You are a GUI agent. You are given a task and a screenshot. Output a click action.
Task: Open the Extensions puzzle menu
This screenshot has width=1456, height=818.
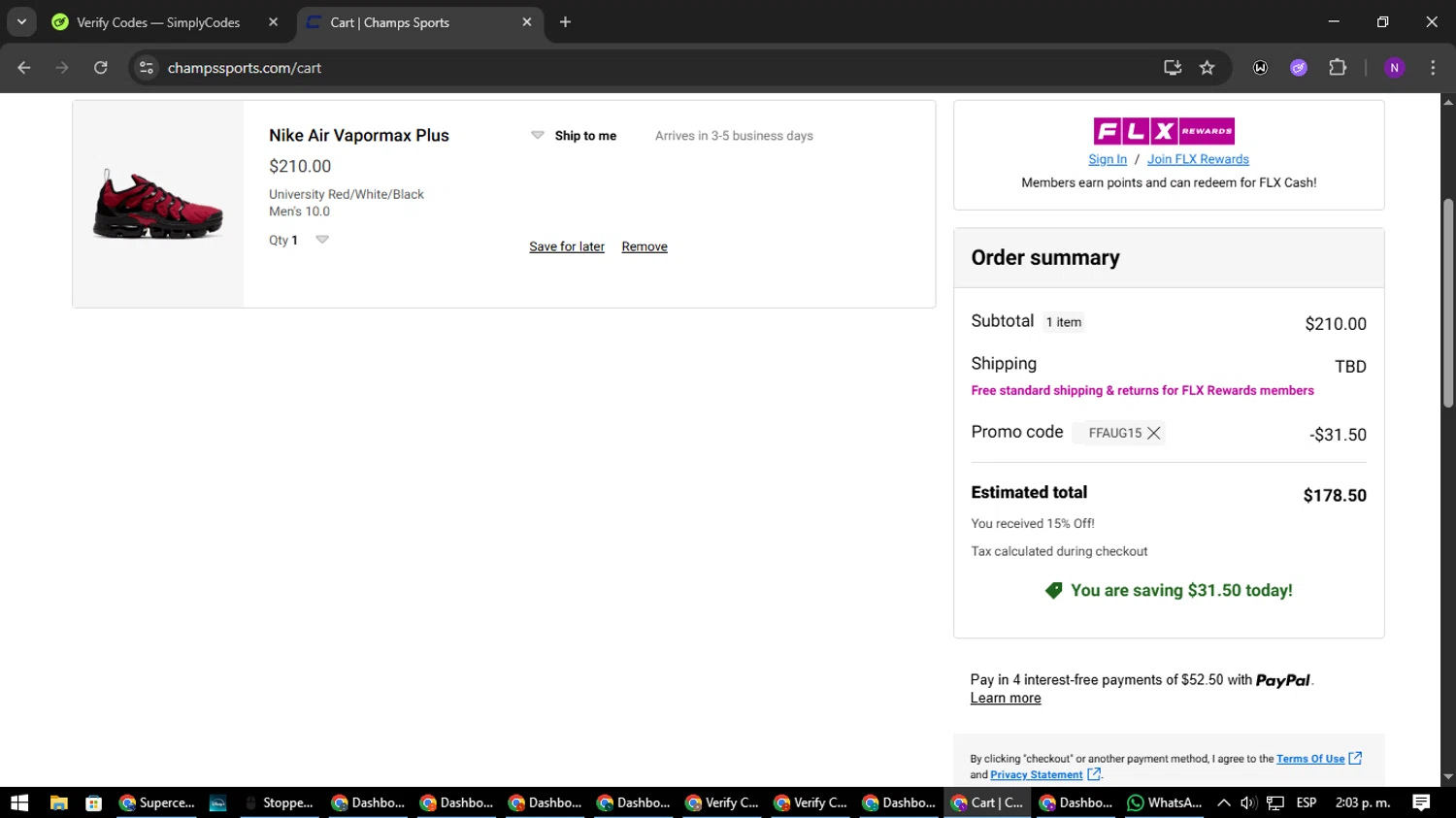(x=1338, y=68)
